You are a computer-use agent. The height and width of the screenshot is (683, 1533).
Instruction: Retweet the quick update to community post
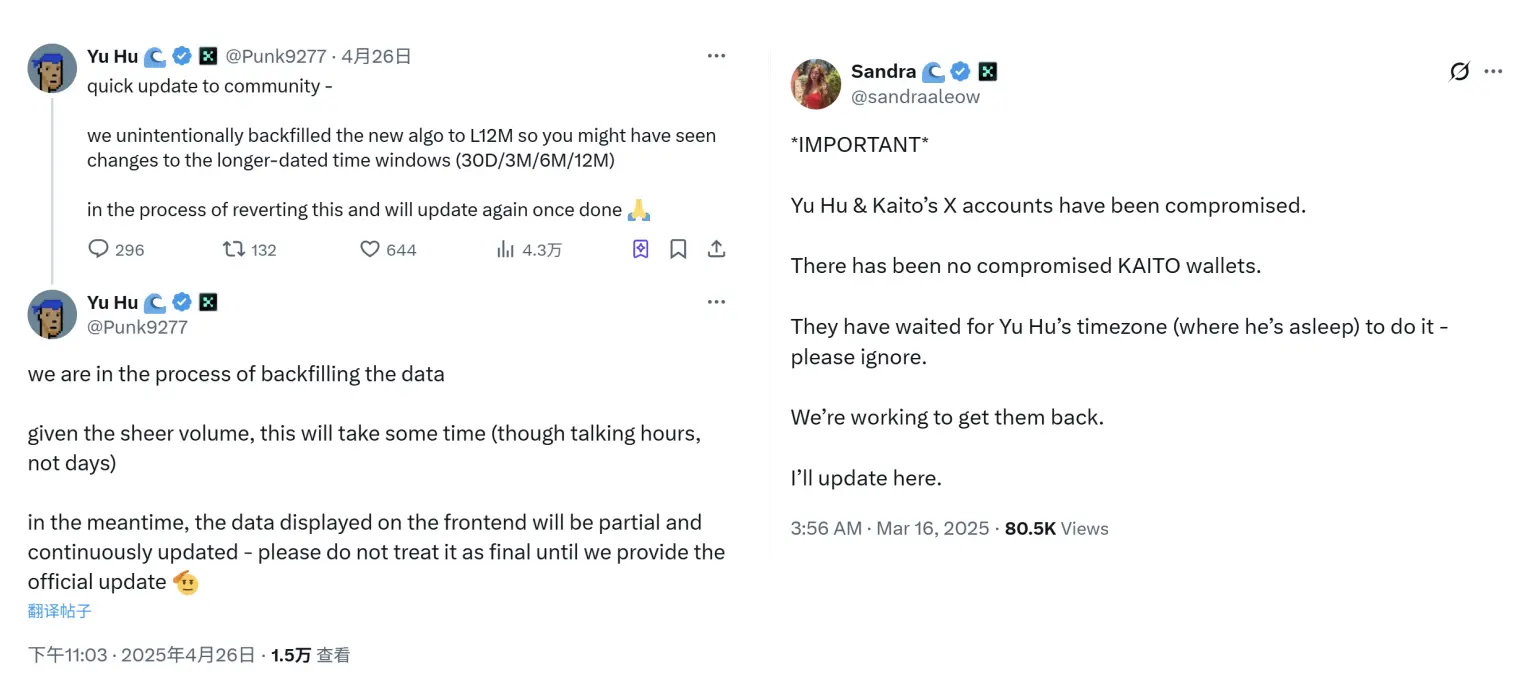click(x=234, y=249)
